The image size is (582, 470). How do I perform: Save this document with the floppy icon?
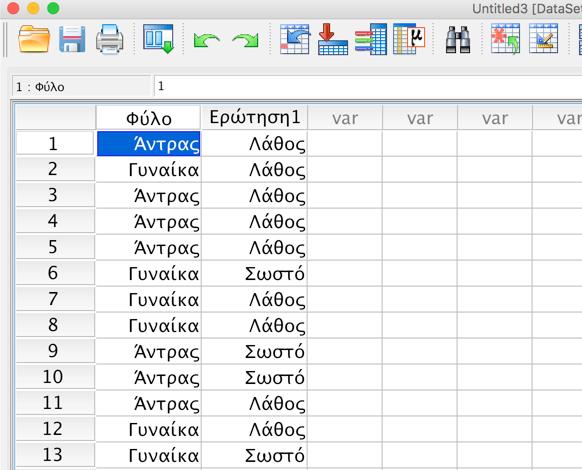[72, 39]
